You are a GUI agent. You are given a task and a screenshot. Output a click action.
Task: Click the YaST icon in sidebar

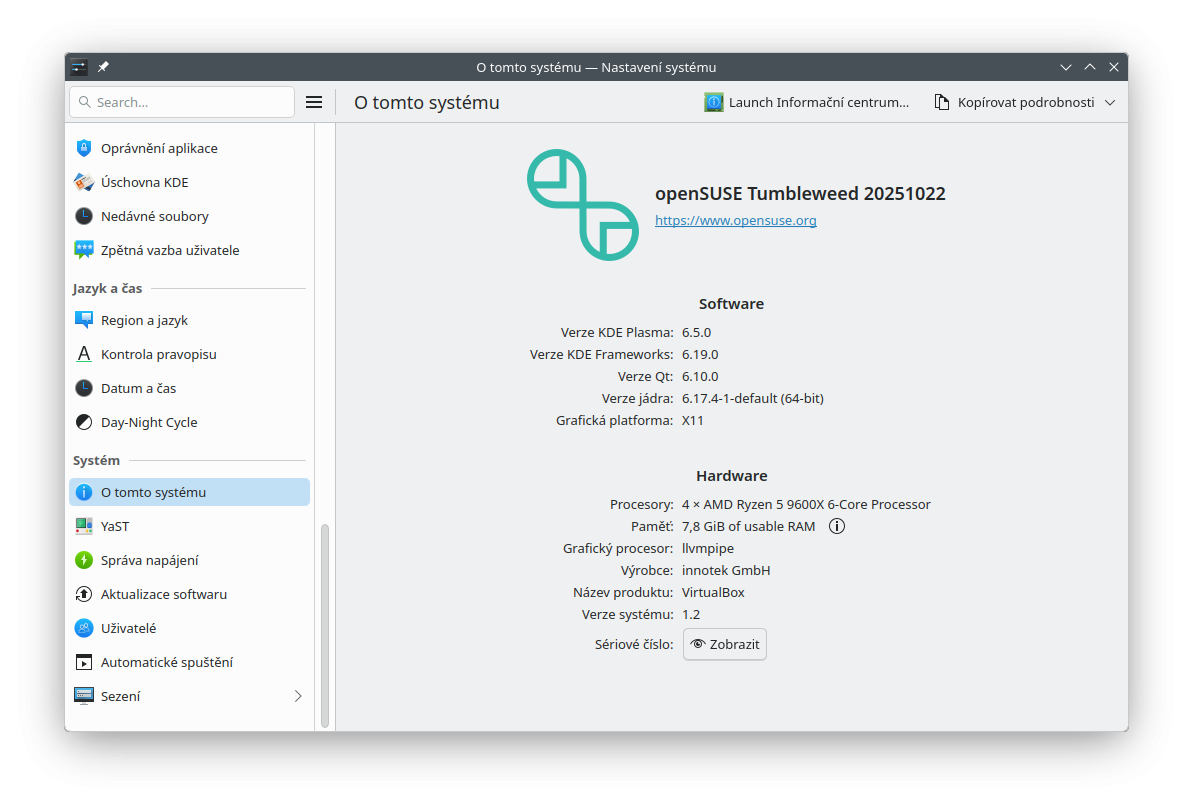click(x=84, y=526)
